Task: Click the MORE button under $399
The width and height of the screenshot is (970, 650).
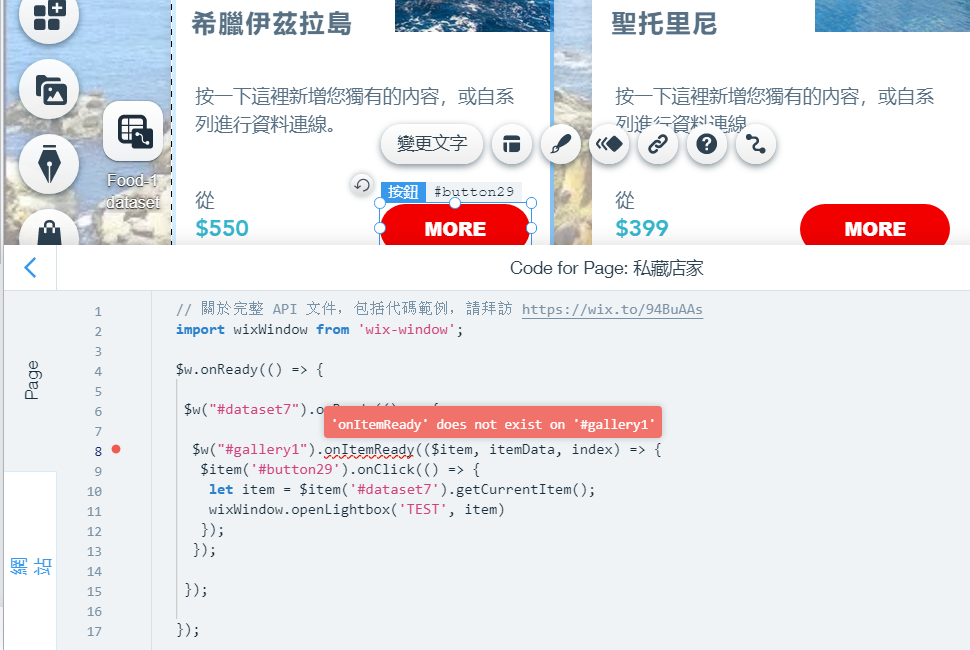Action: [874, 228]
